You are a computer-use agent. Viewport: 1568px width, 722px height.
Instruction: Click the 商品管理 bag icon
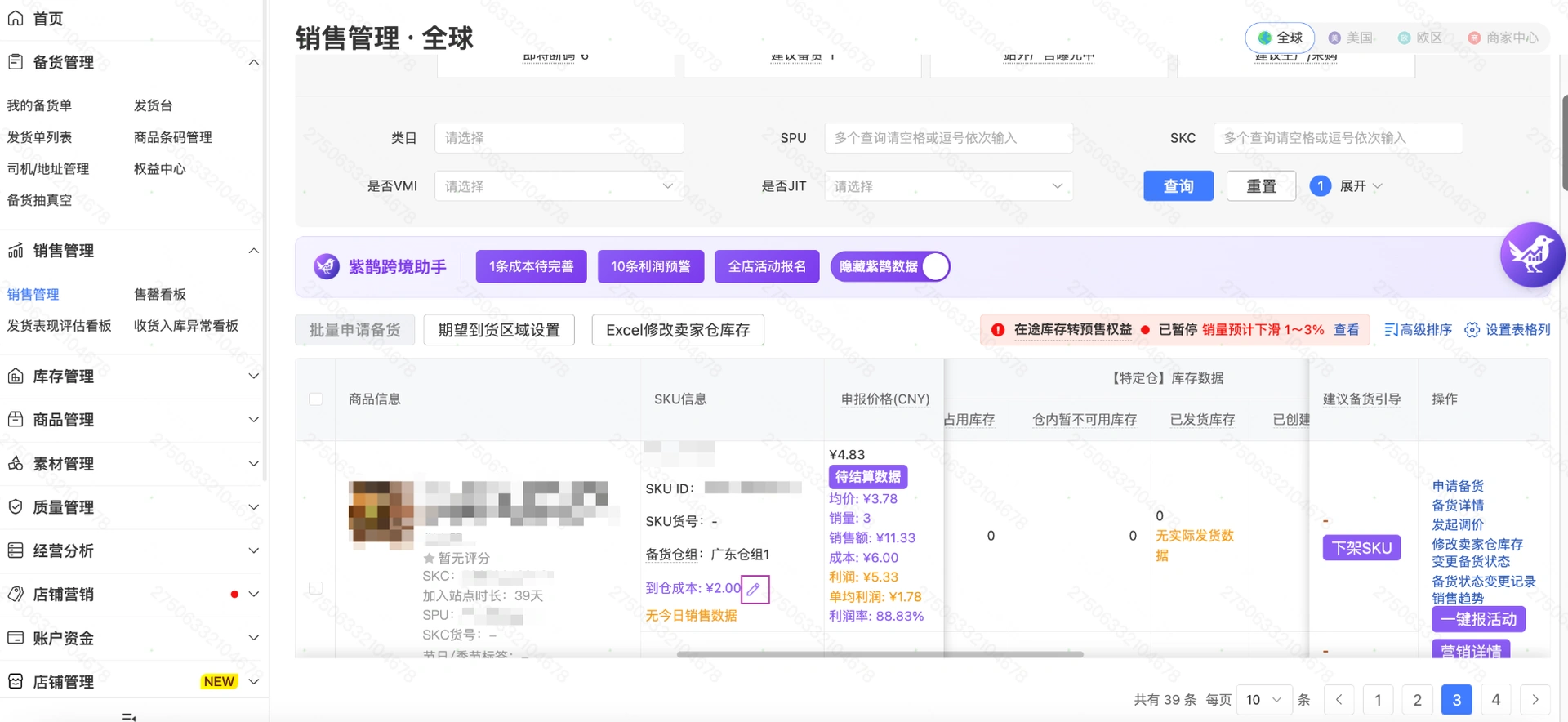tap(16, 419)
